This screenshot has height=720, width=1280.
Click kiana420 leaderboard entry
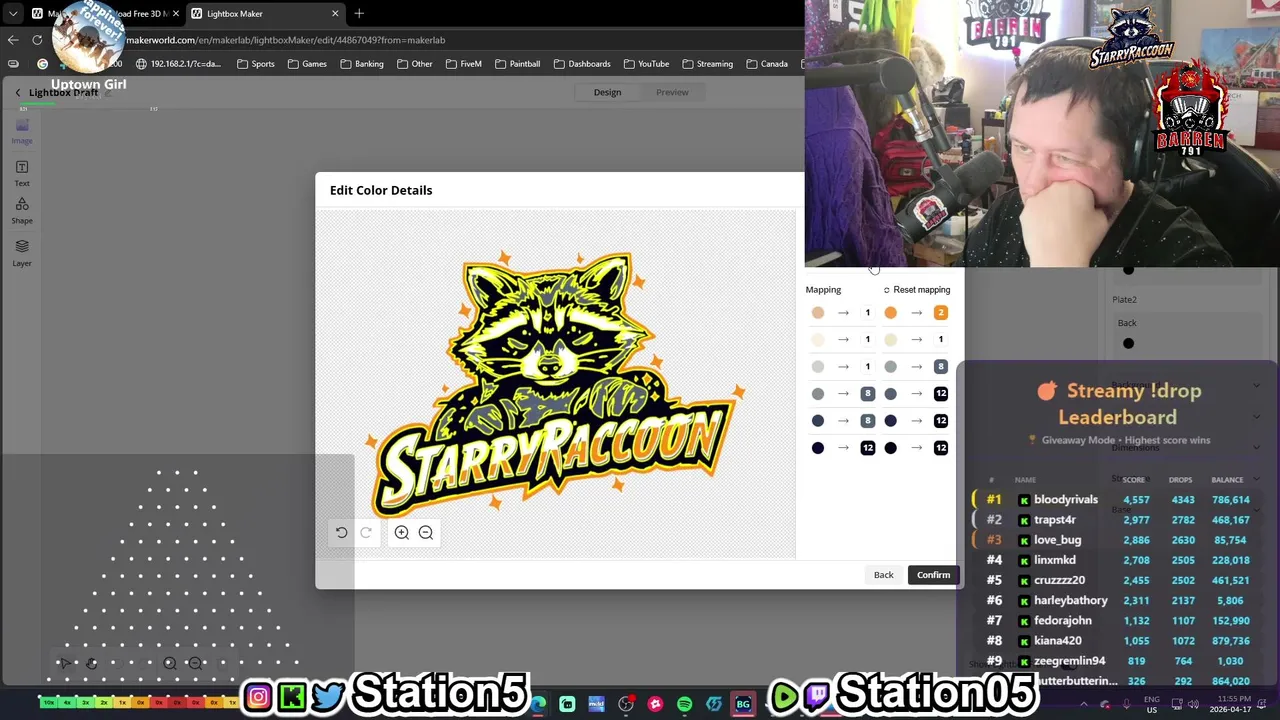(1058, 641)
